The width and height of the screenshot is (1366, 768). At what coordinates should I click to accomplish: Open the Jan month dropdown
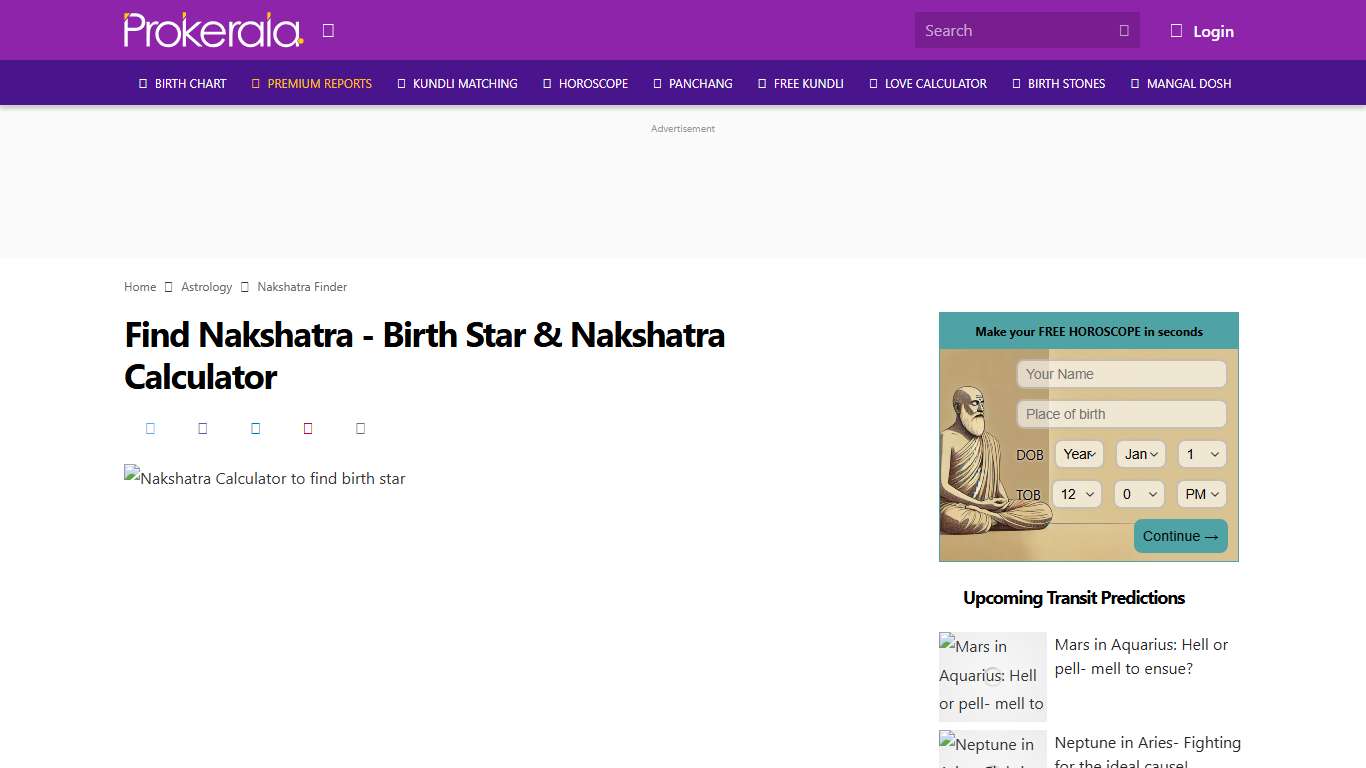[x=1140, y=454]
